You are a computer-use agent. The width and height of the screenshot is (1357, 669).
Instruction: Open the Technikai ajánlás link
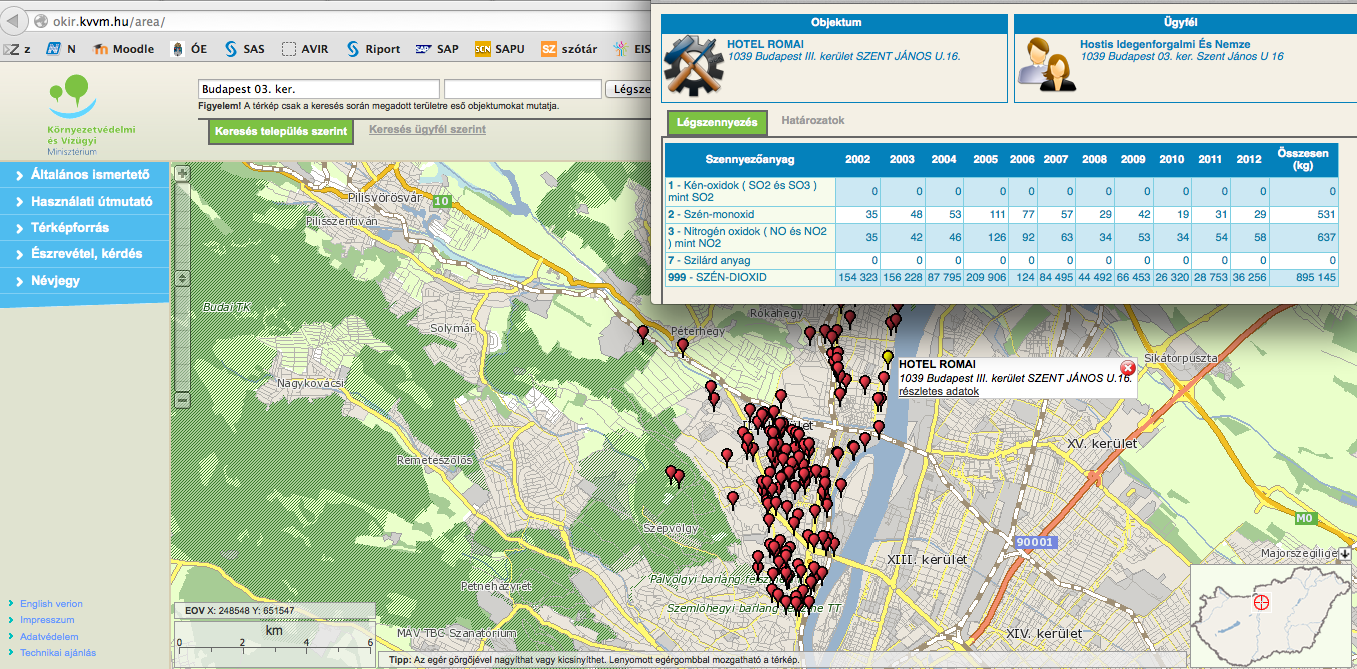58,652
